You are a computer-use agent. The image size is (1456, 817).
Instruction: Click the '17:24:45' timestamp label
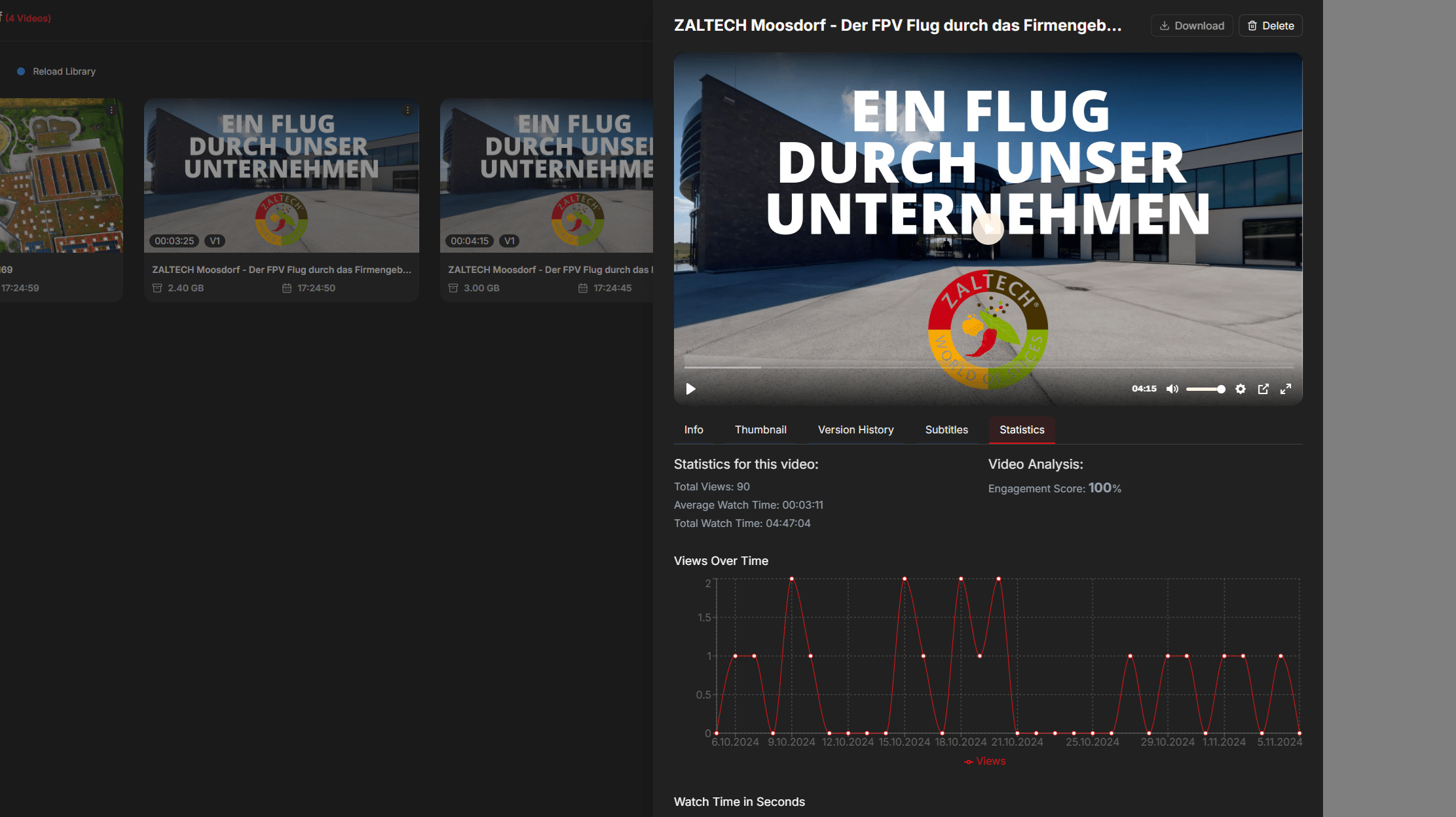pos(612,288)
